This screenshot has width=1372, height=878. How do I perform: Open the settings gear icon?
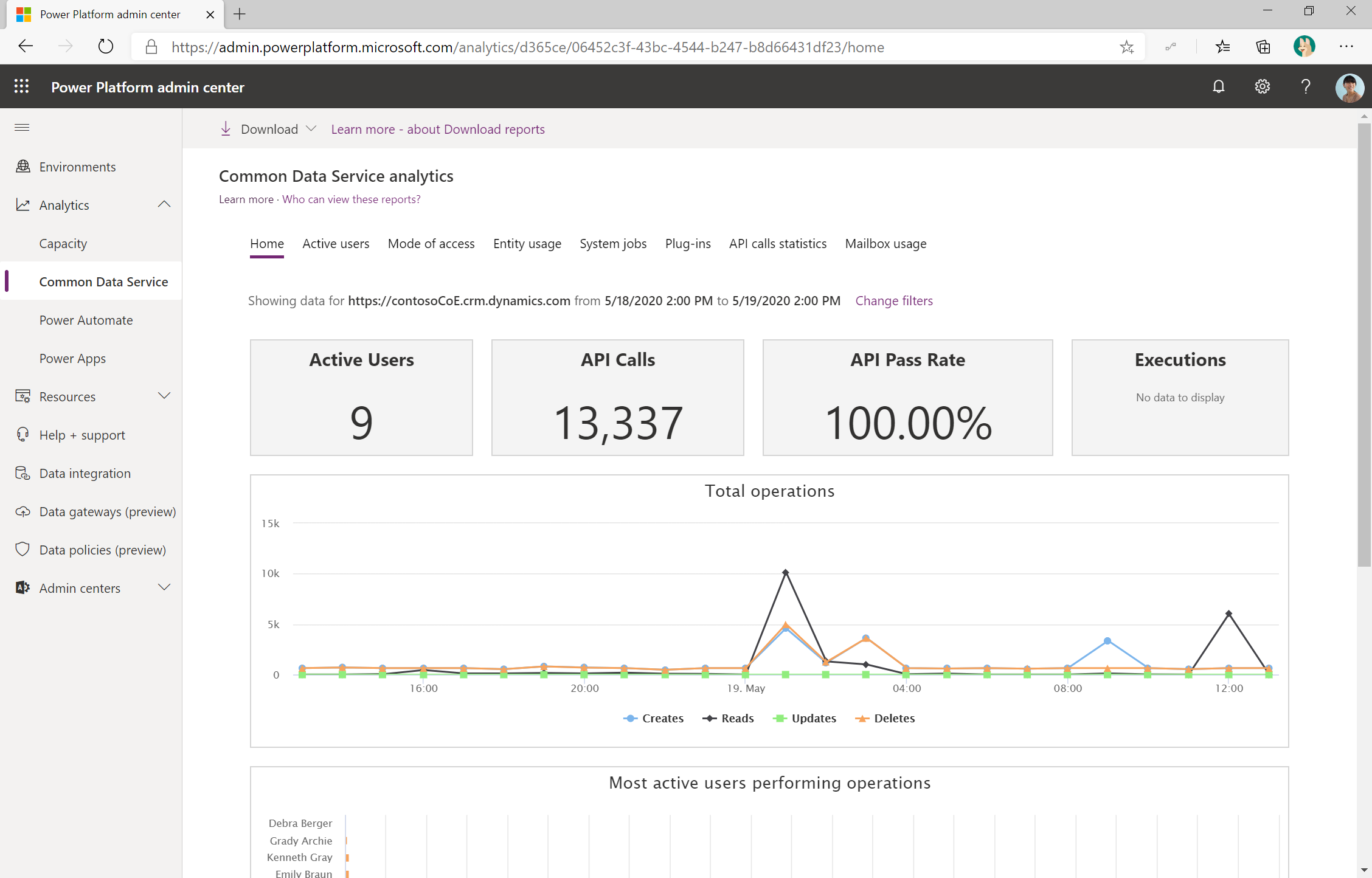click(x=1262, y=87)
